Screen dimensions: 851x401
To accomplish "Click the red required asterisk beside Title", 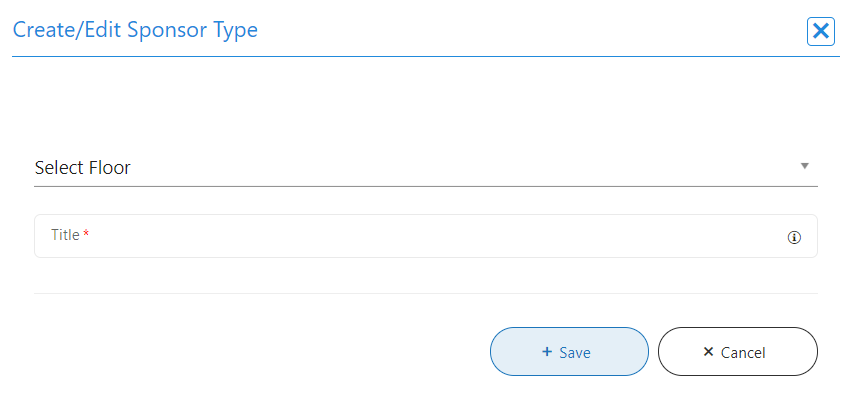I will point(86,235).
